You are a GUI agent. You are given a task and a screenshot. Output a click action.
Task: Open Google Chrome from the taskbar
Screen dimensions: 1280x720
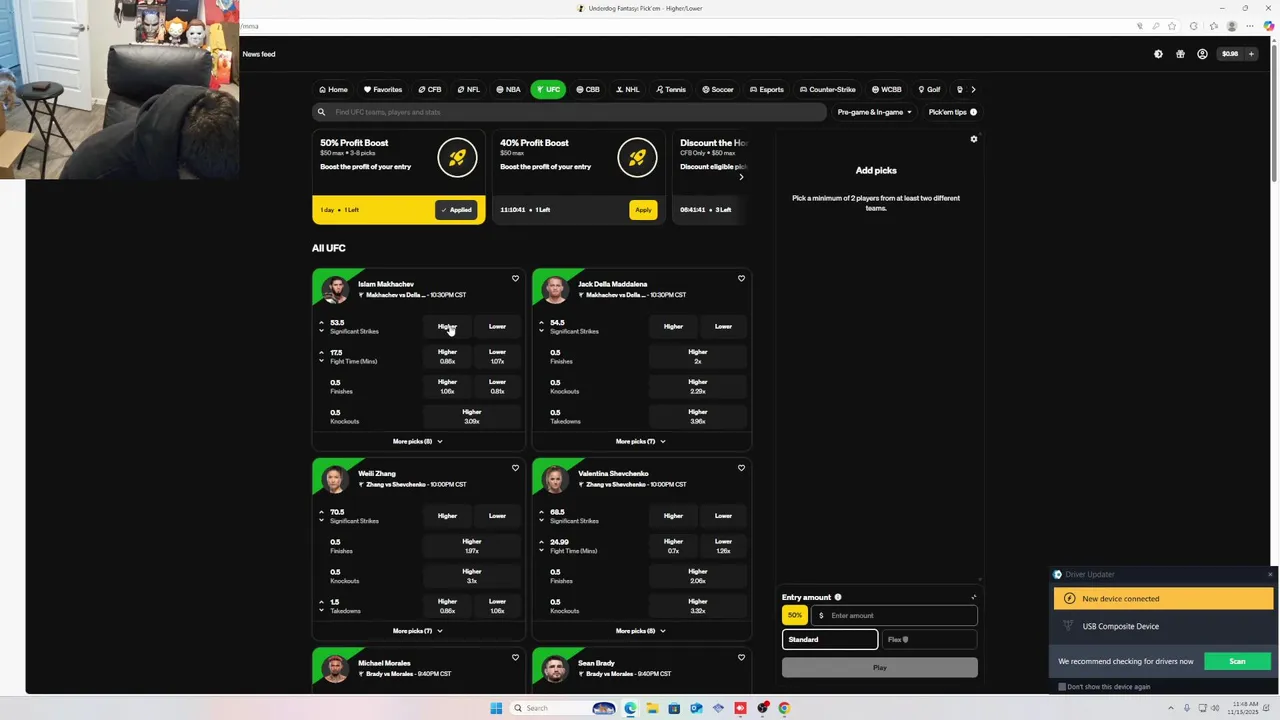784,708
